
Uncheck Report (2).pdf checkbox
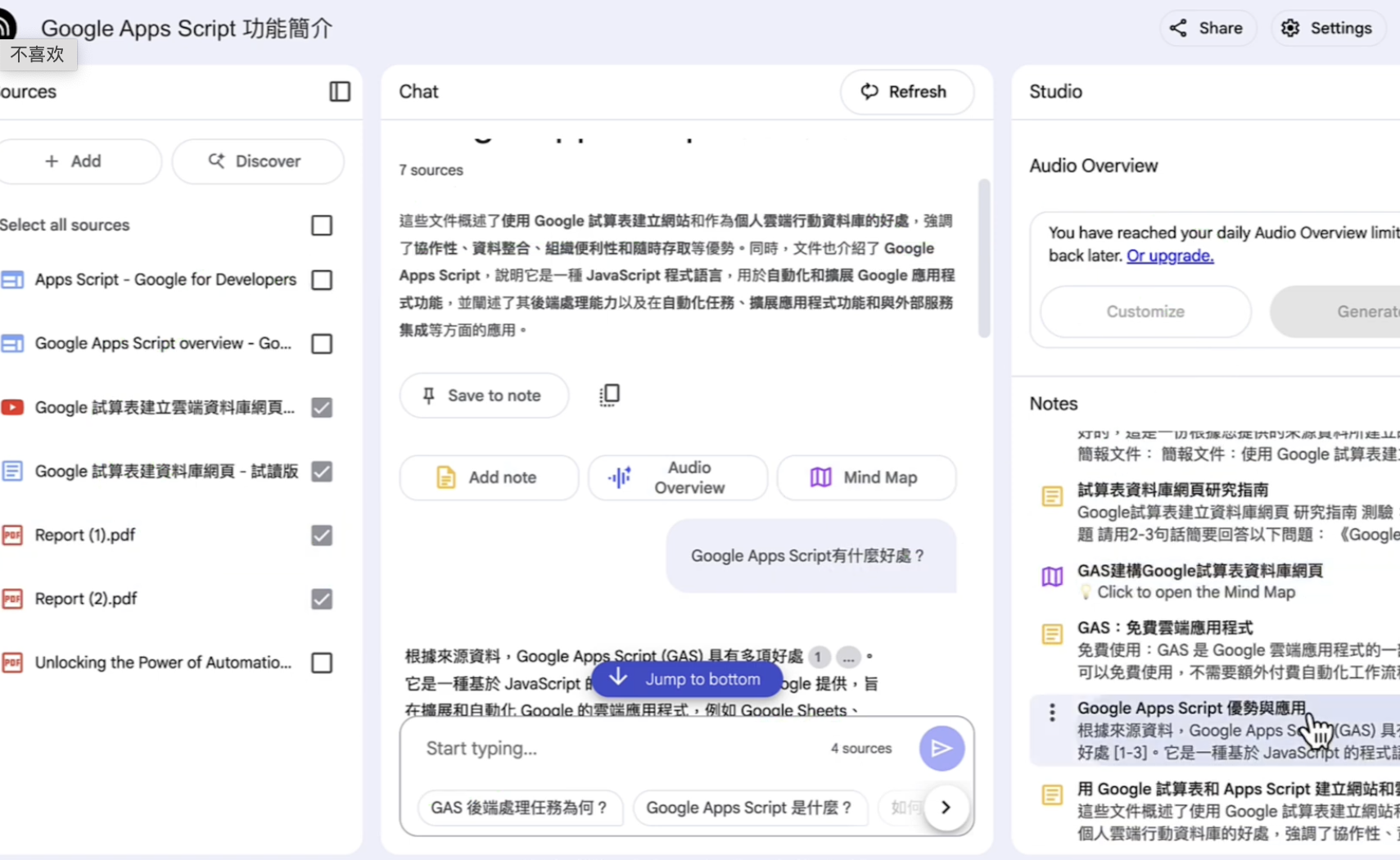tap(322, 599)
